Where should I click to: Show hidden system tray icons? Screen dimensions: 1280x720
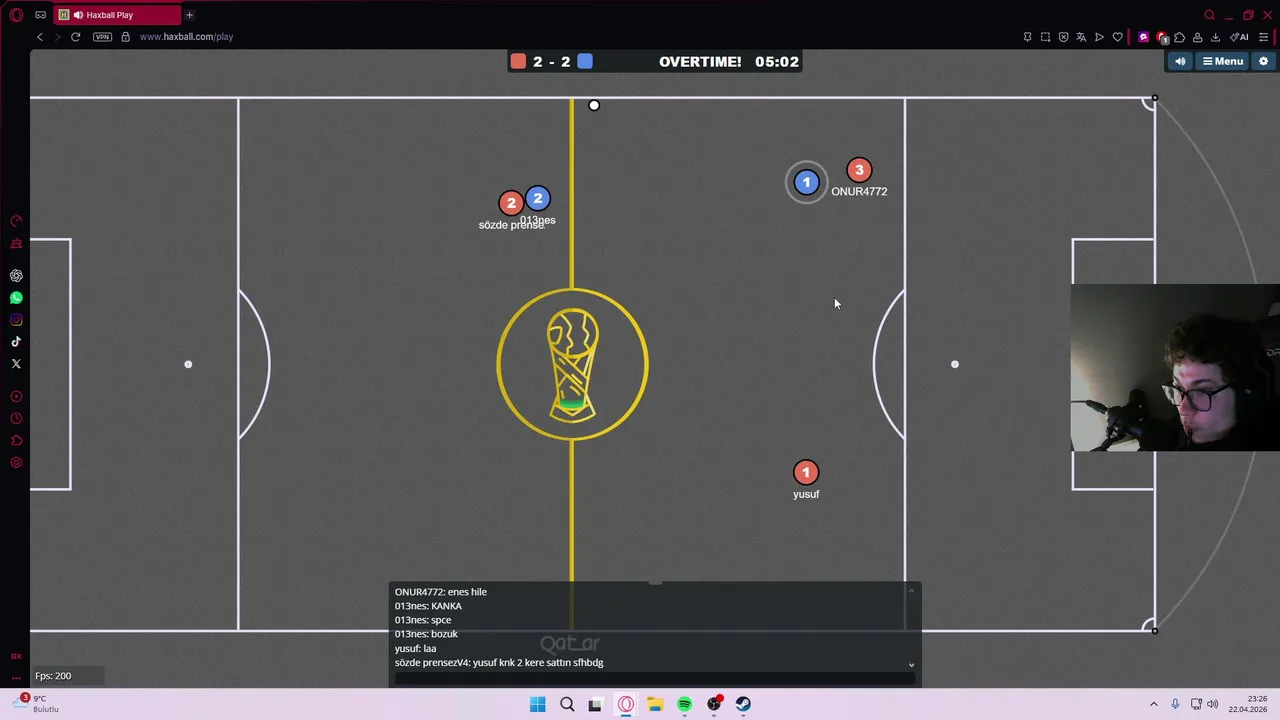(1153, 704)
